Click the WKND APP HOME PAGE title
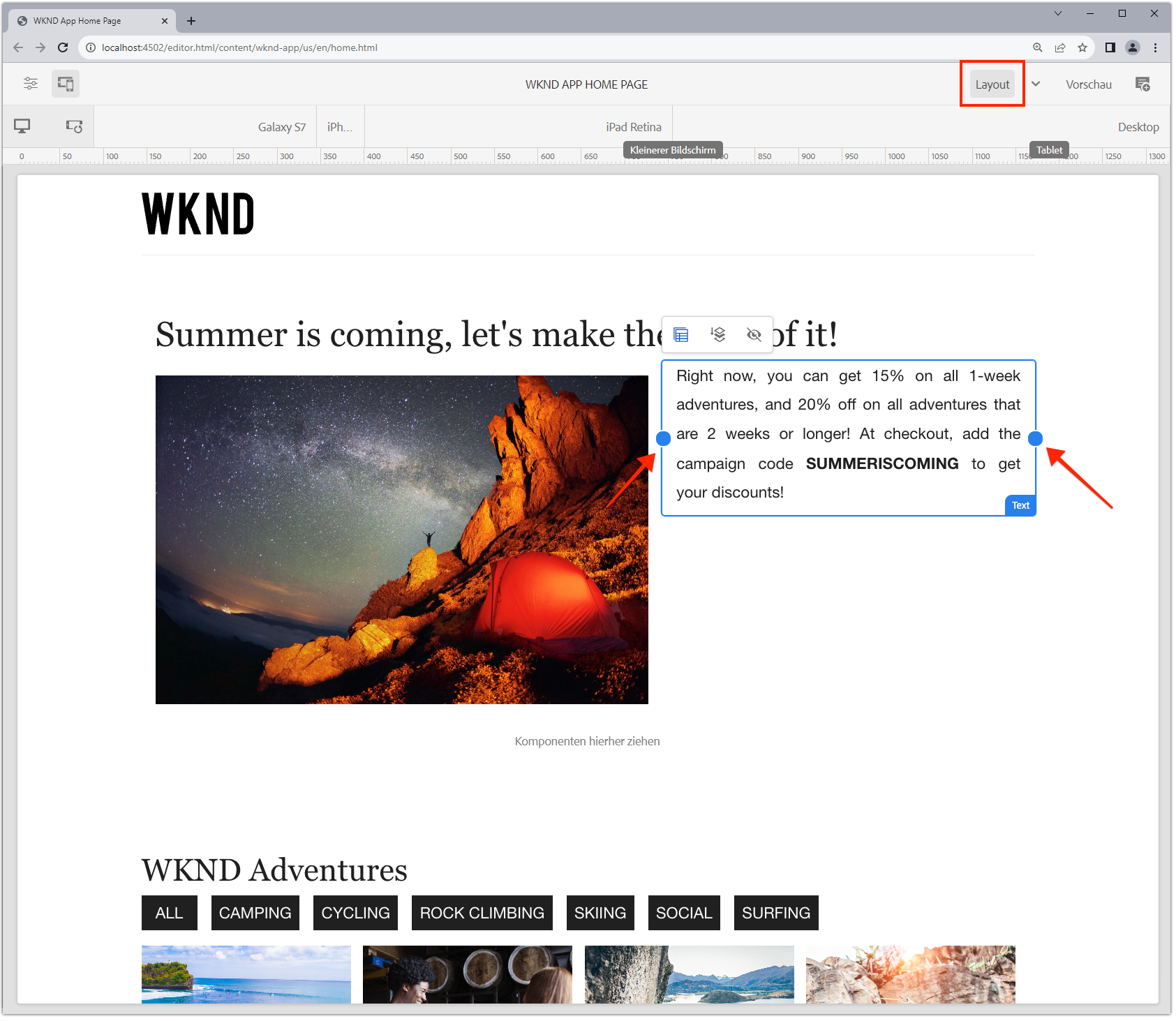This screenshot has width=1176, height=1021. tap(587, 84)
